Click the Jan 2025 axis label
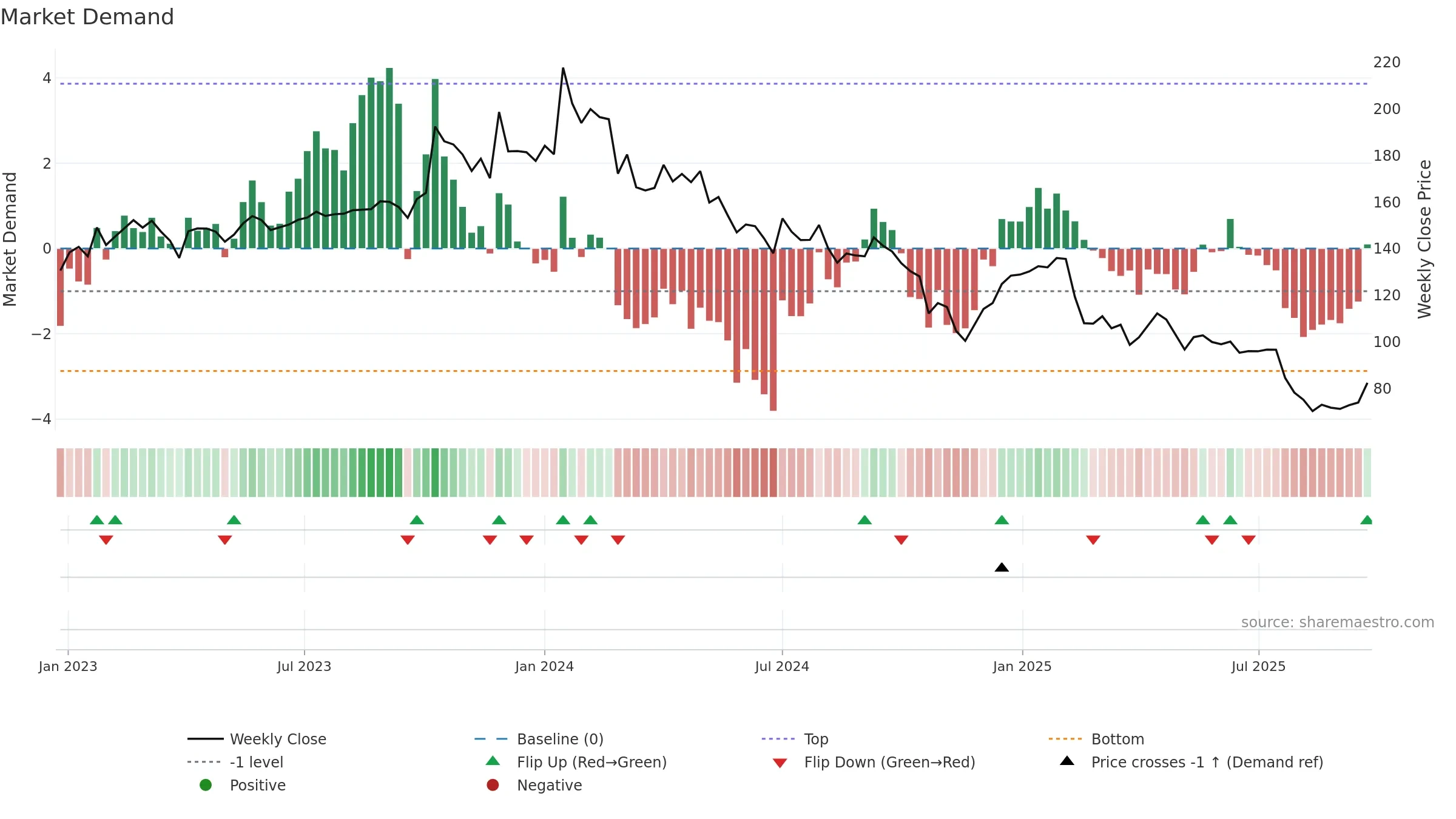 (1022, 666)
